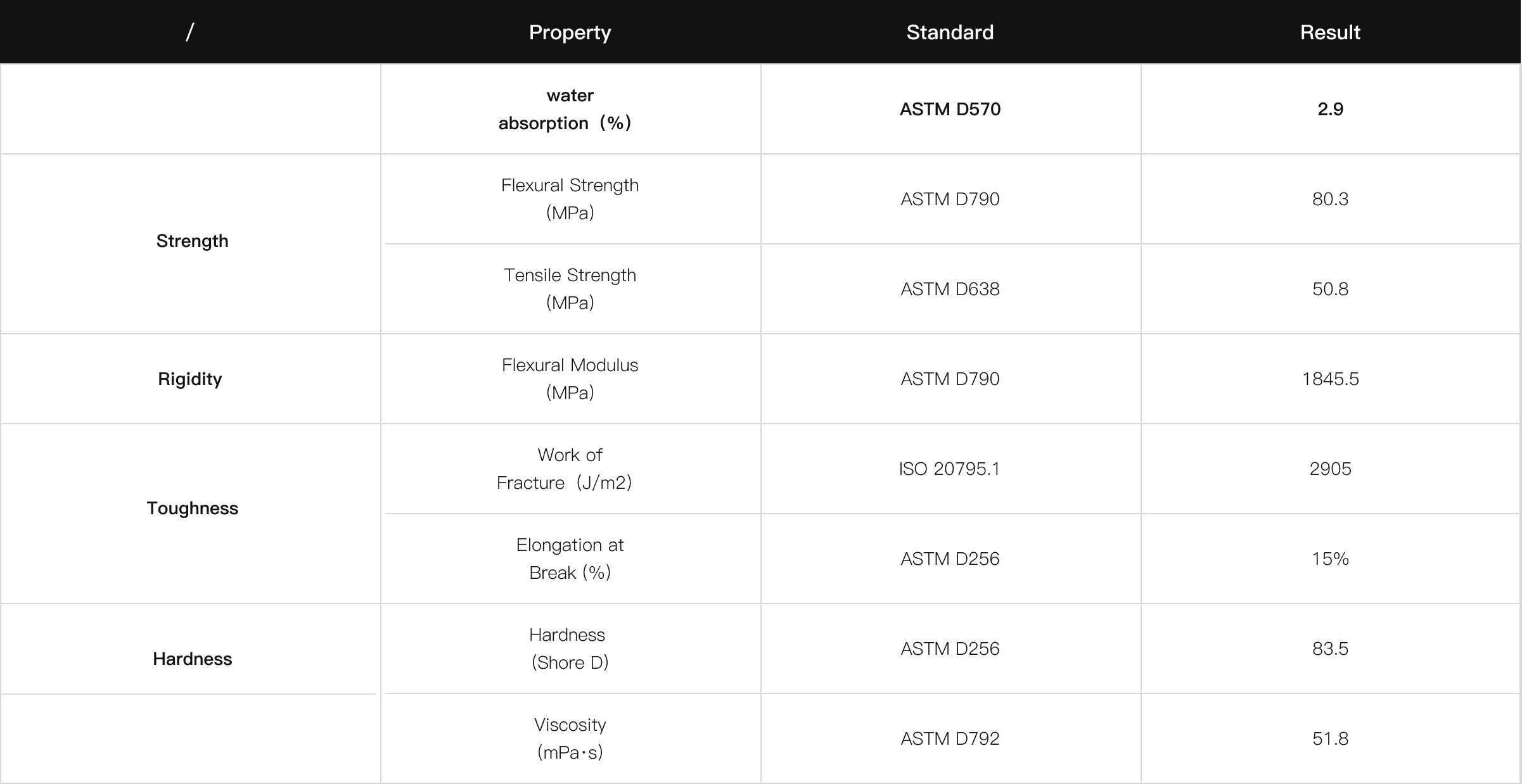This screenshot has width=1522, height=784.
Task: Click the Property column header
Action: coord(570,32)
